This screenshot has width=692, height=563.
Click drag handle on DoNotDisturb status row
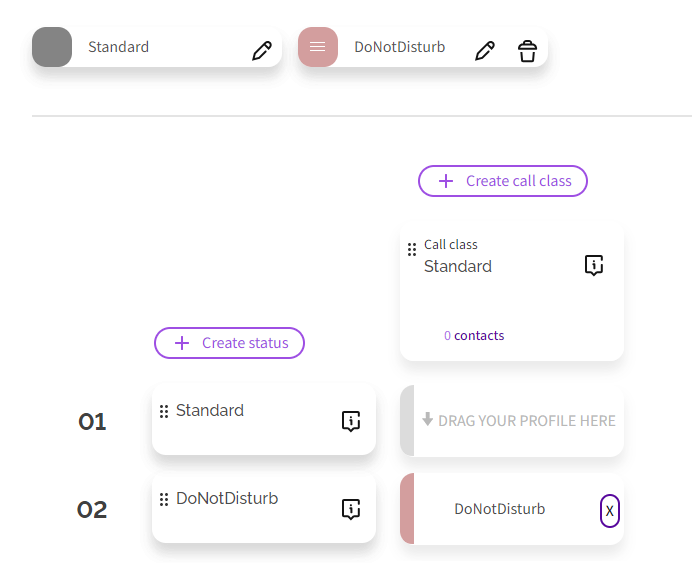[164, 499]
